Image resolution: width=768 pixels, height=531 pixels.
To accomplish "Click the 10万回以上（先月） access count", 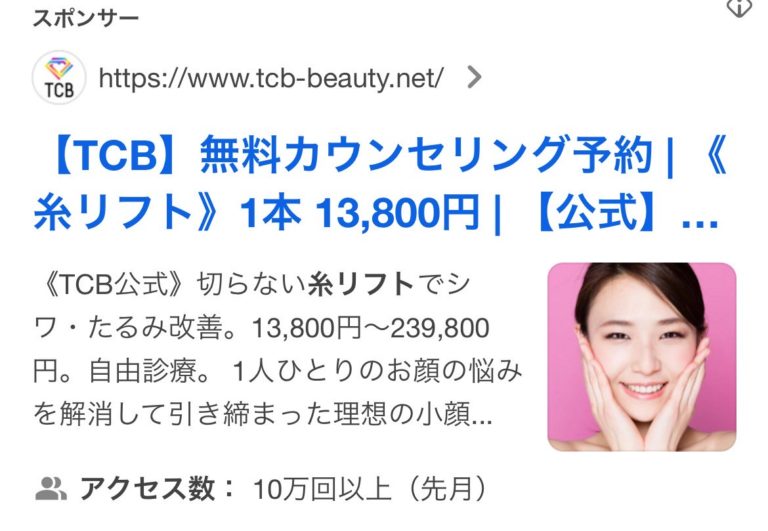I will [370, 489].
